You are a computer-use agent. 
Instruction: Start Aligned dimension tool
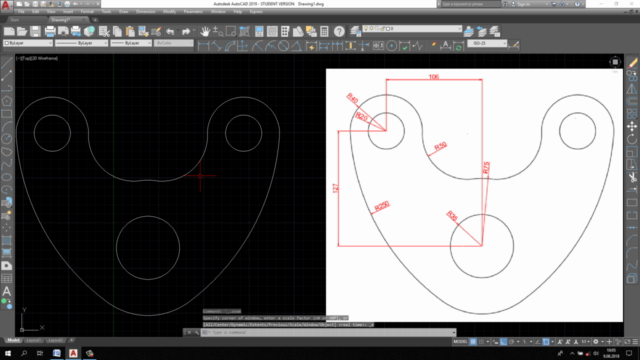click(217, 46)
